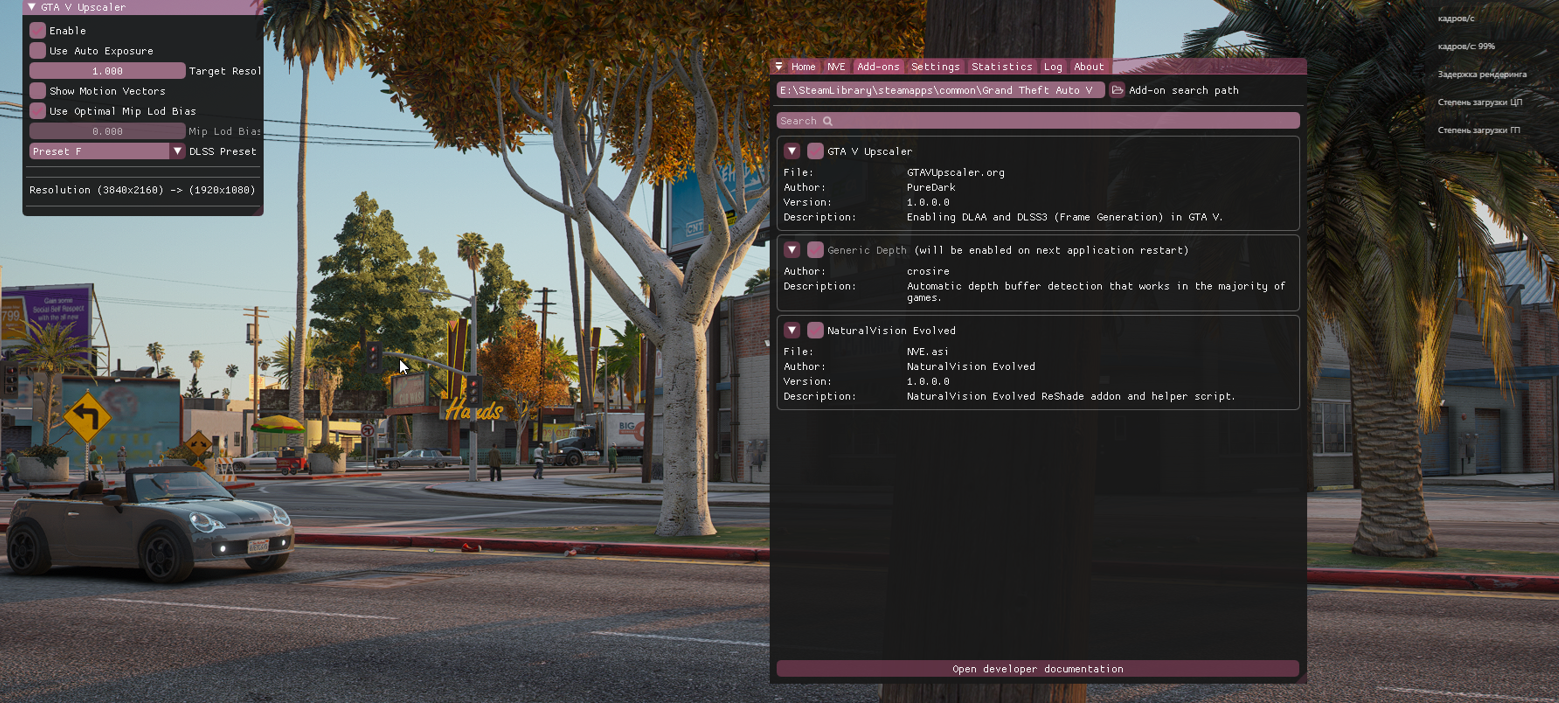Collapse the GTA V Upscaler add-on entry
This screenshot has height=703, width=1559.
[792, 151]
